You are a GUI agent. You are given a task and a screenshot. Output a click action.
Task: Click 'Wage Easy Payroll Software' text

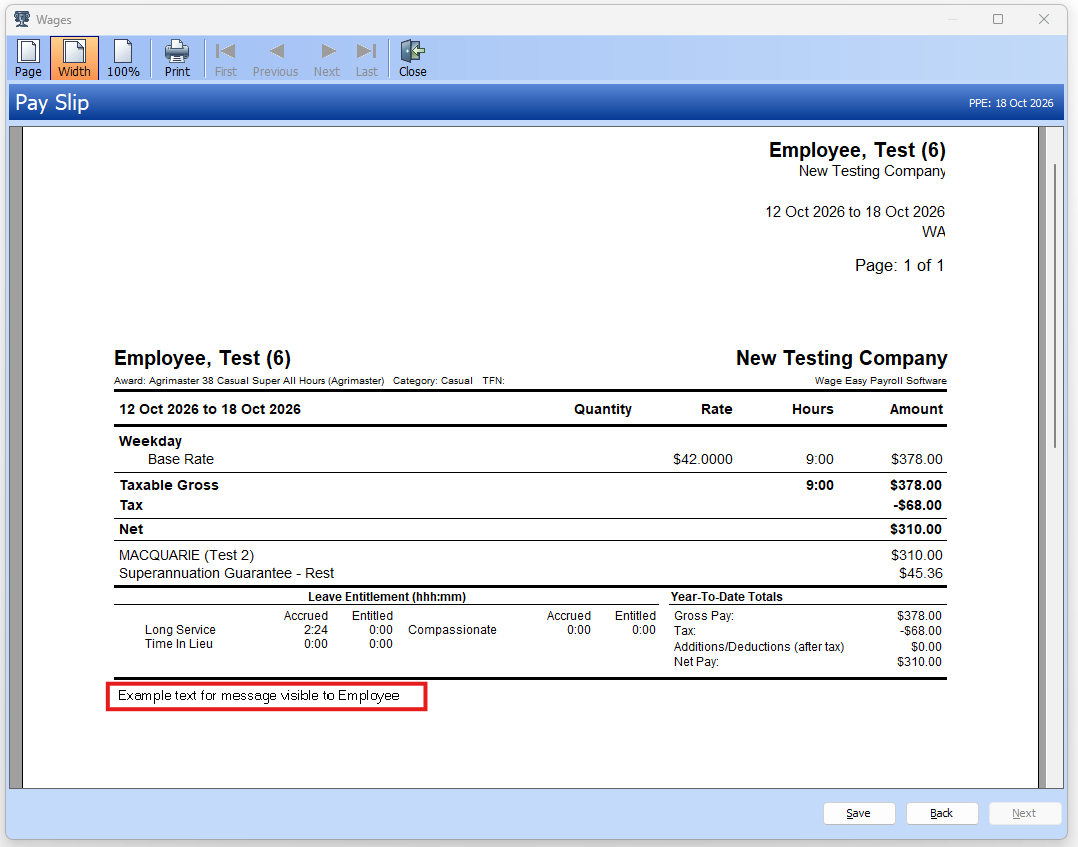(x=881, y=381)
